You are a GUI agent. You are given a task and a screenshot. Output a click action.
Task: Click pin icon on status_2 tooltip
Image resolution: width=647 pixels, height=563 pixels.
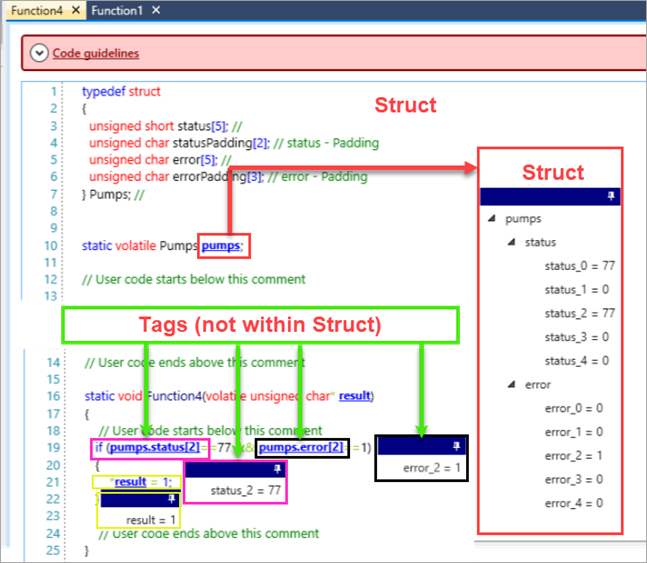coord(277,469)
